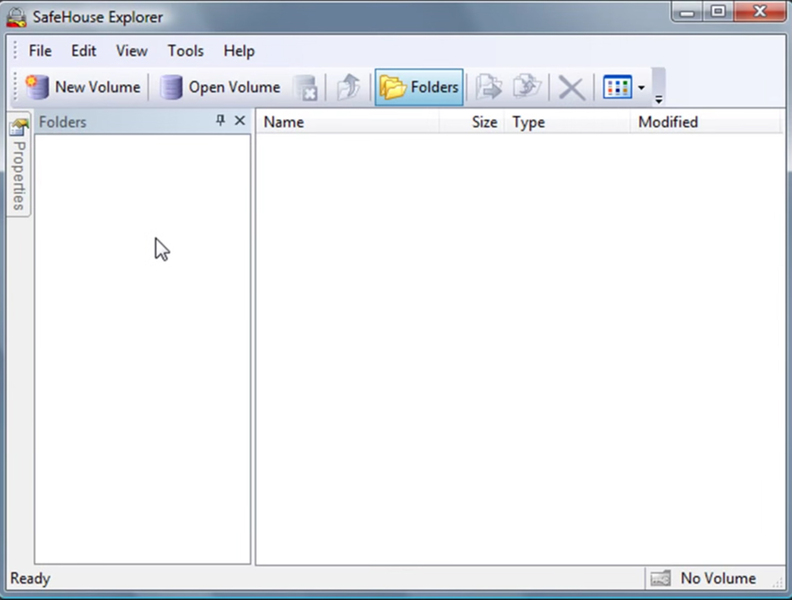
Task: Click the Open Volume toolbar button
Action: click(220, 87)
